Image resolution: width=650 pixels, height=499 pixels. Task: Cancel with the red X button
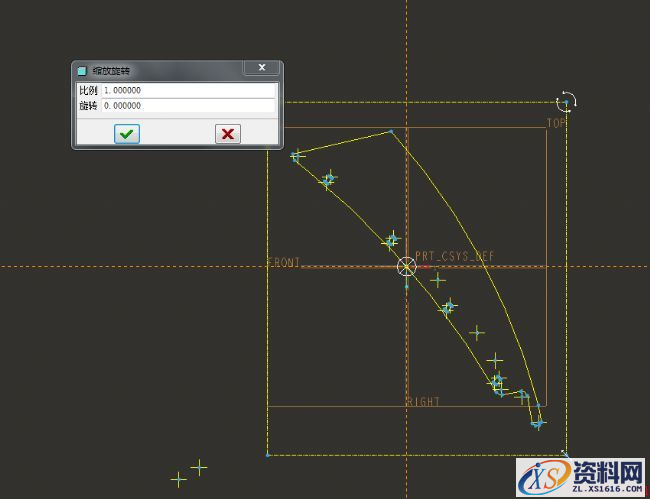[x=228, y=134]
